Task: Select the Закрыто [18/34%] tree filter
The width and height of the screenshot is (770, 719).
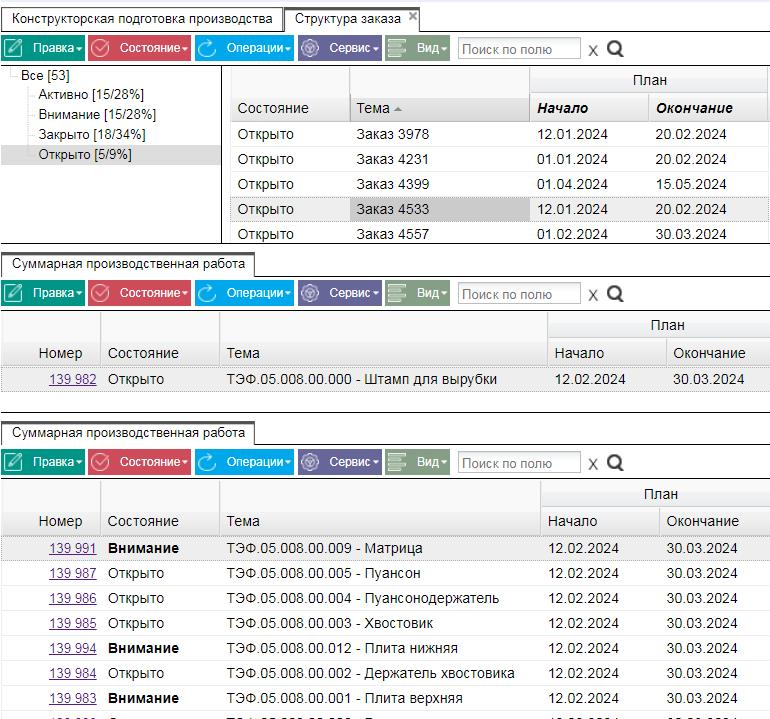Action: pyautogui.click(x=92, y=135)
